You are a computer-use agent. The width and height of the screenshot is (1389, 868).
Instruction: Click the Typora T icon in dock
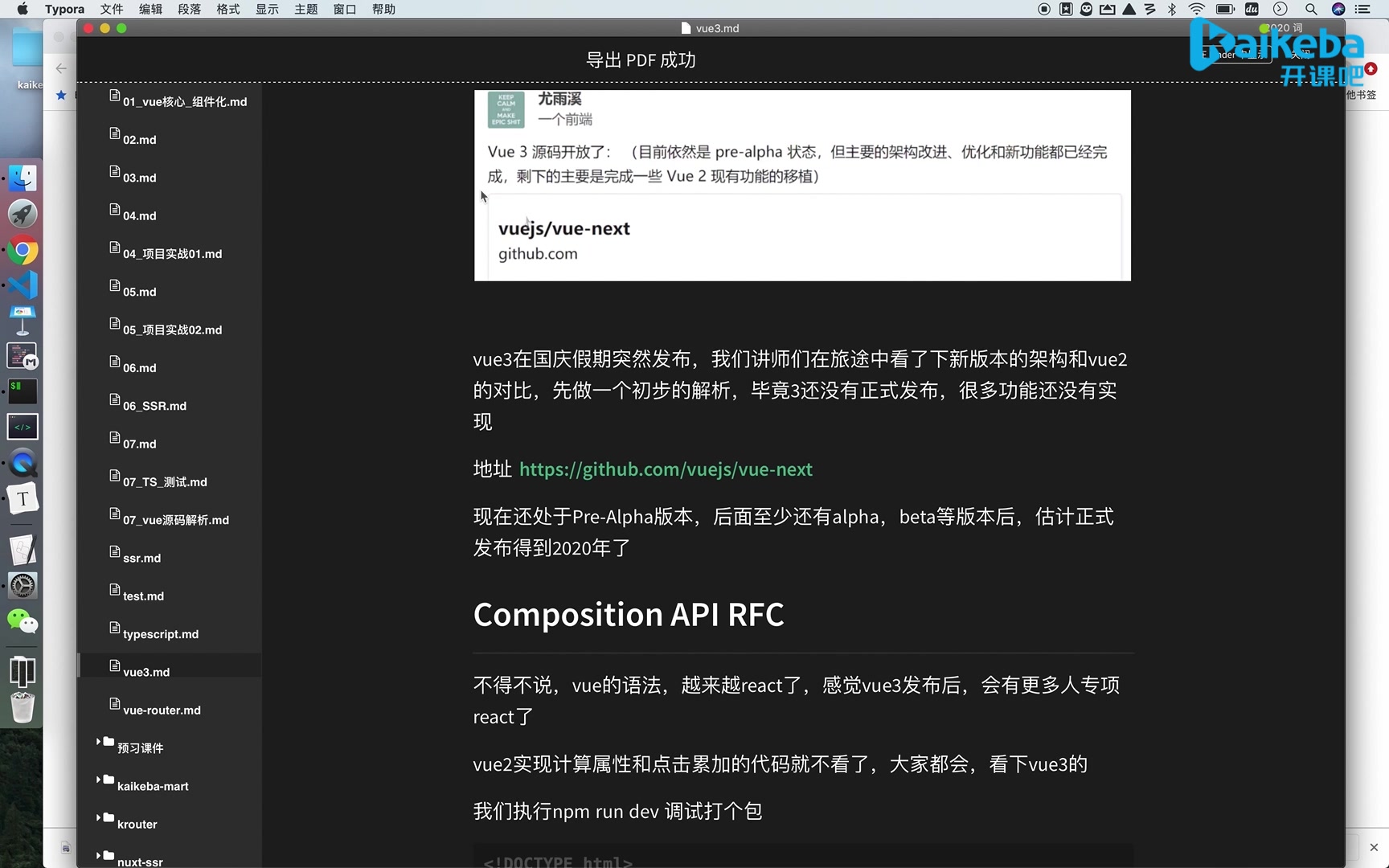click(x=23, y=499)
